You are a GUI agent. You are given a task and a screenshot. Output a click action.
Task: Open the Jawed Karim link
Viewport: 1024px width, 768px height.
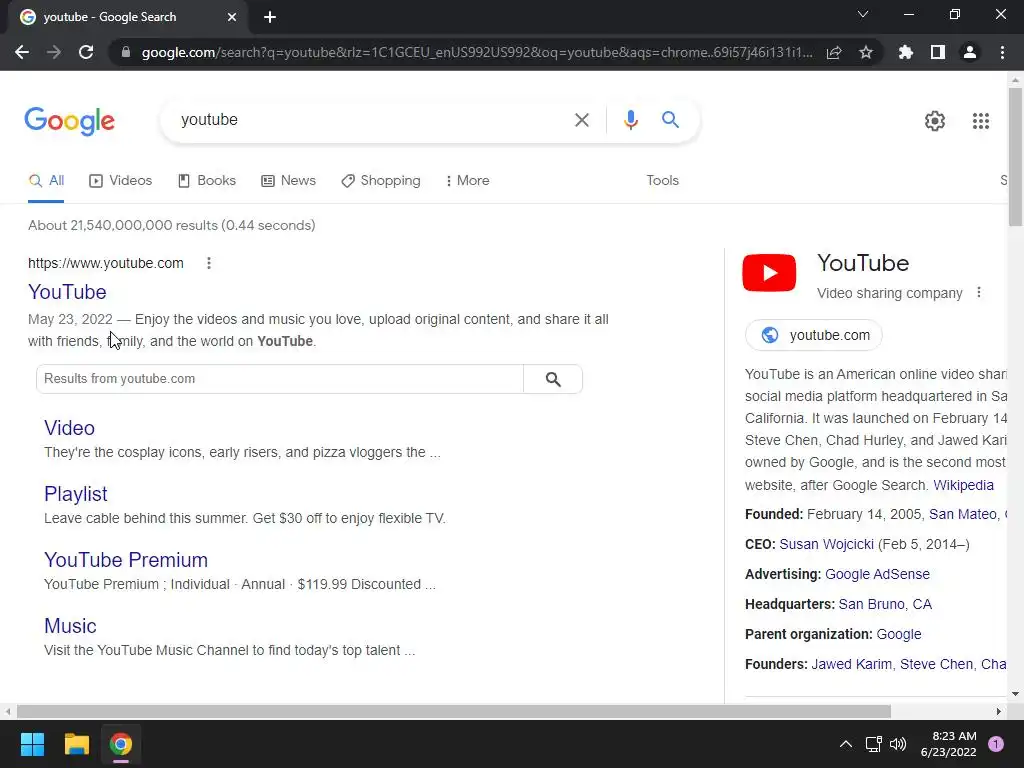852,665
